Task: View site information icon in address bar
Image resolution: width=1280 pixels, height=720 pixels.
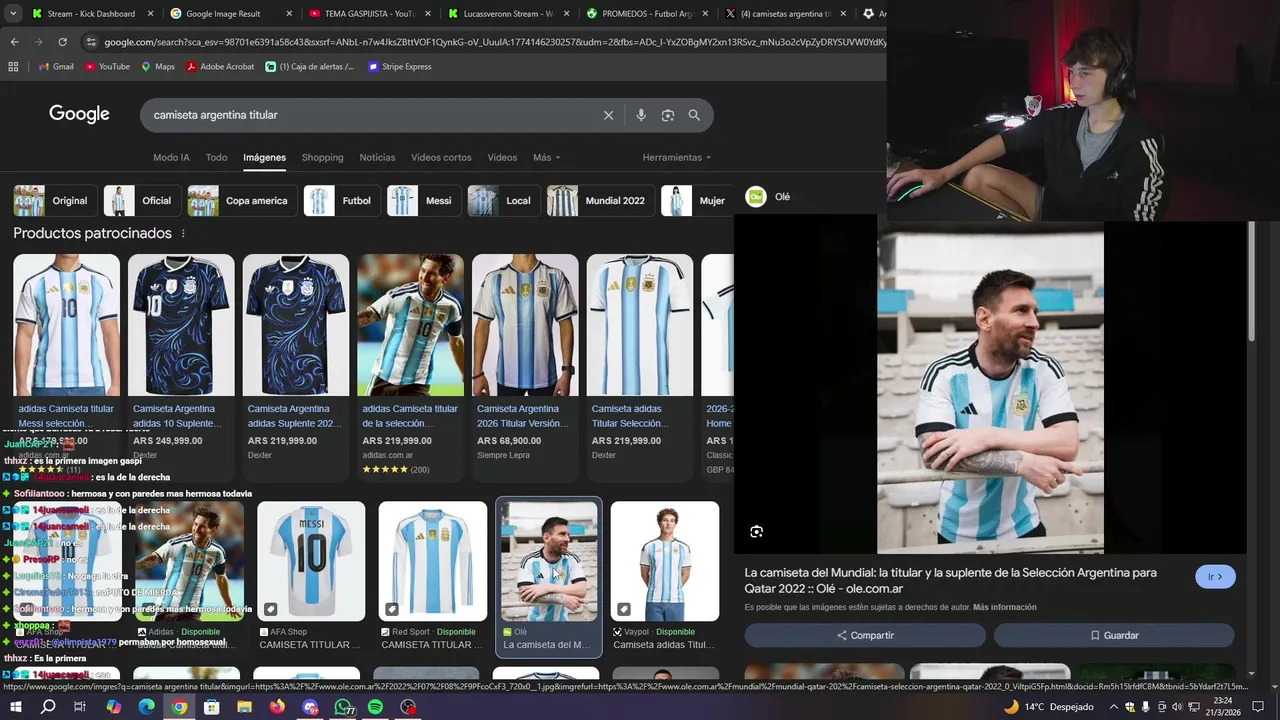Action: [91, 42]
